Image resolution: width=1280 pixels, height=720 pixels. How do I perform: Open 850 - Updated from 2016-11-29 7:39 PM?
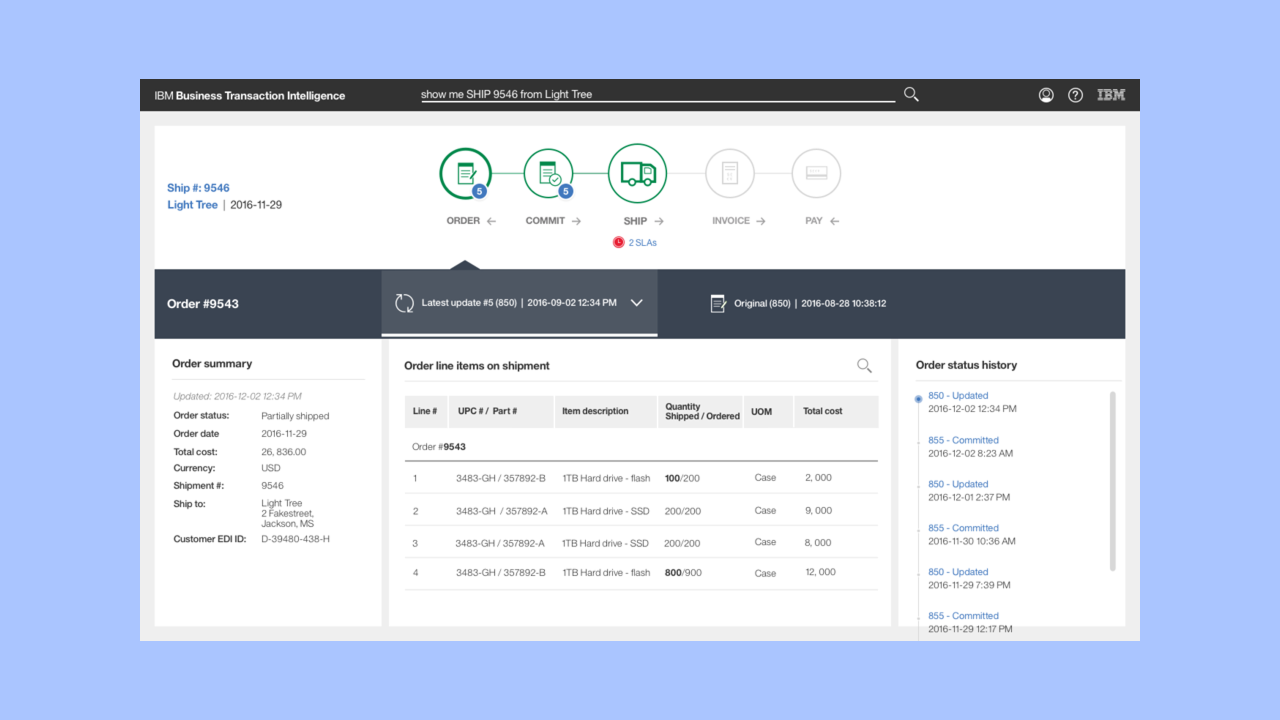[958, 572]
